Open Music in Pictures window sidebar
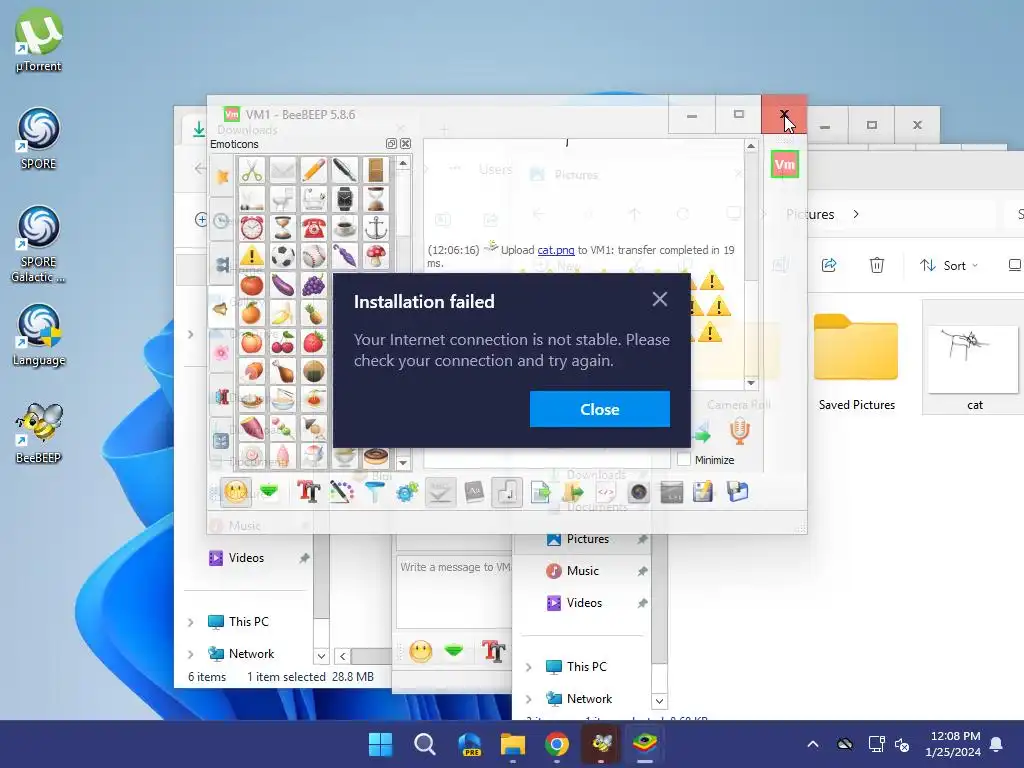1024x768 pixels. click(x=583, y=571)
